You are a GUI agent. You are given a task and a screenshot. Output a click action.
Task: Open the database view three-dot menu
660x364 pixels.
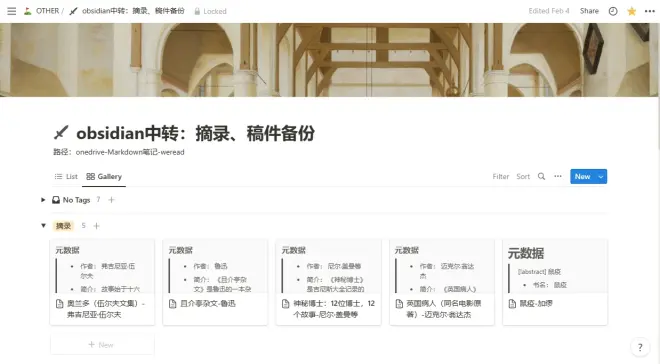pos(558,176)
